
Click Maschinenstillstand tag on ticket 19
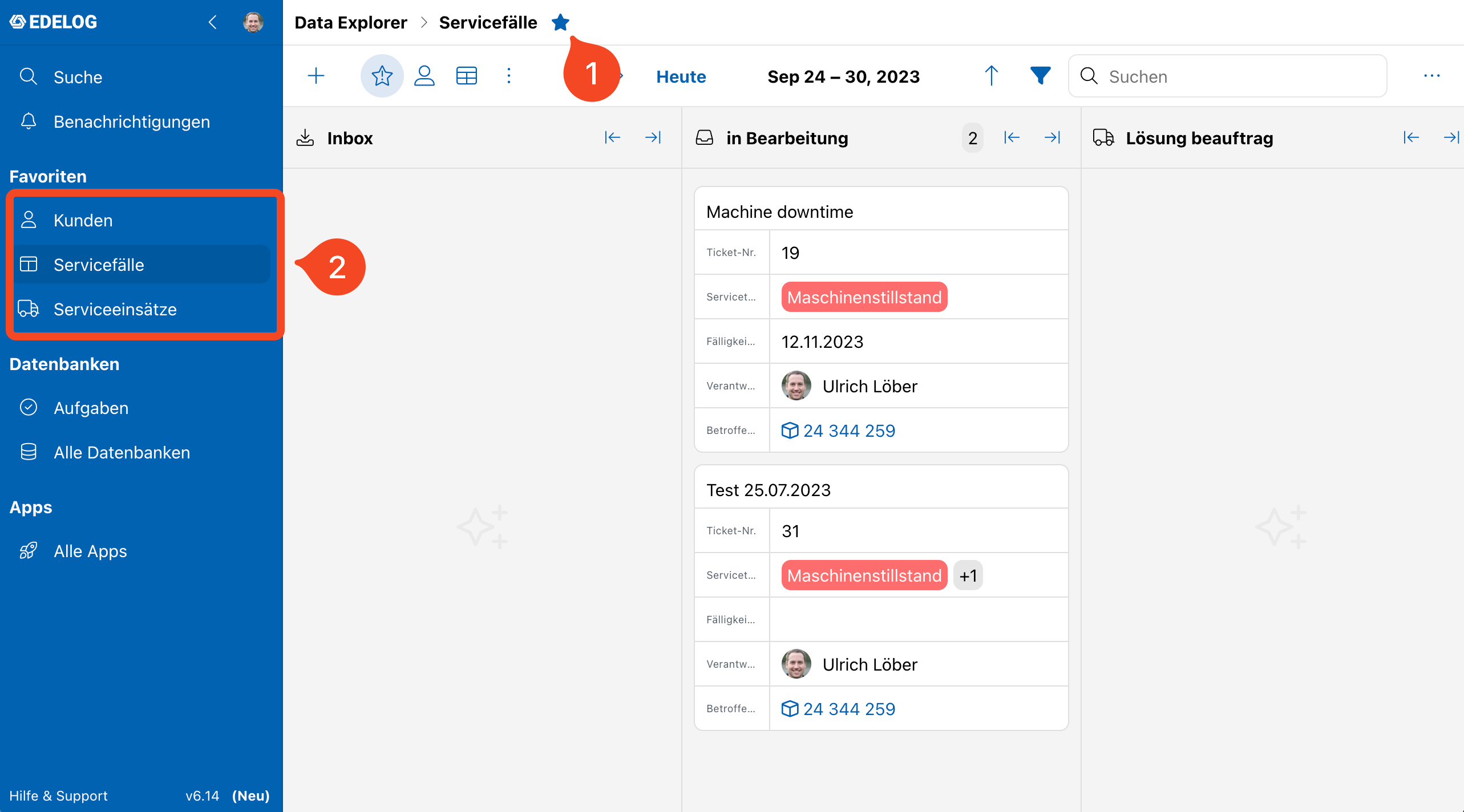[x=864, y=297]
